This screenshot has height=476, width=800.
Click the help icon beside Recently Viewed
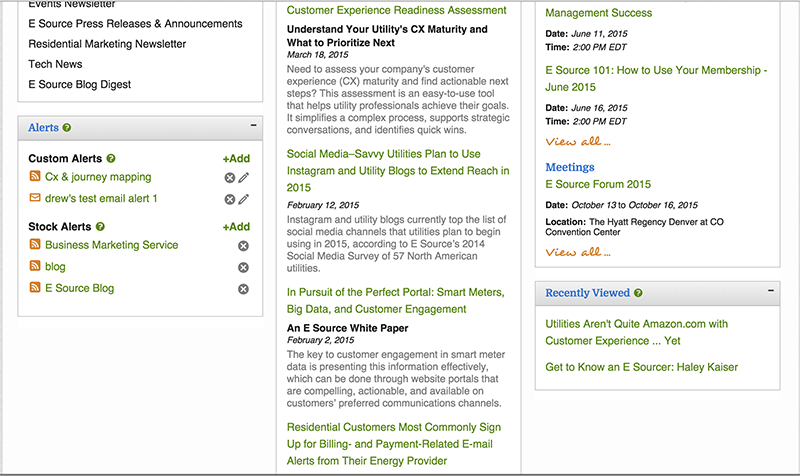638,293
